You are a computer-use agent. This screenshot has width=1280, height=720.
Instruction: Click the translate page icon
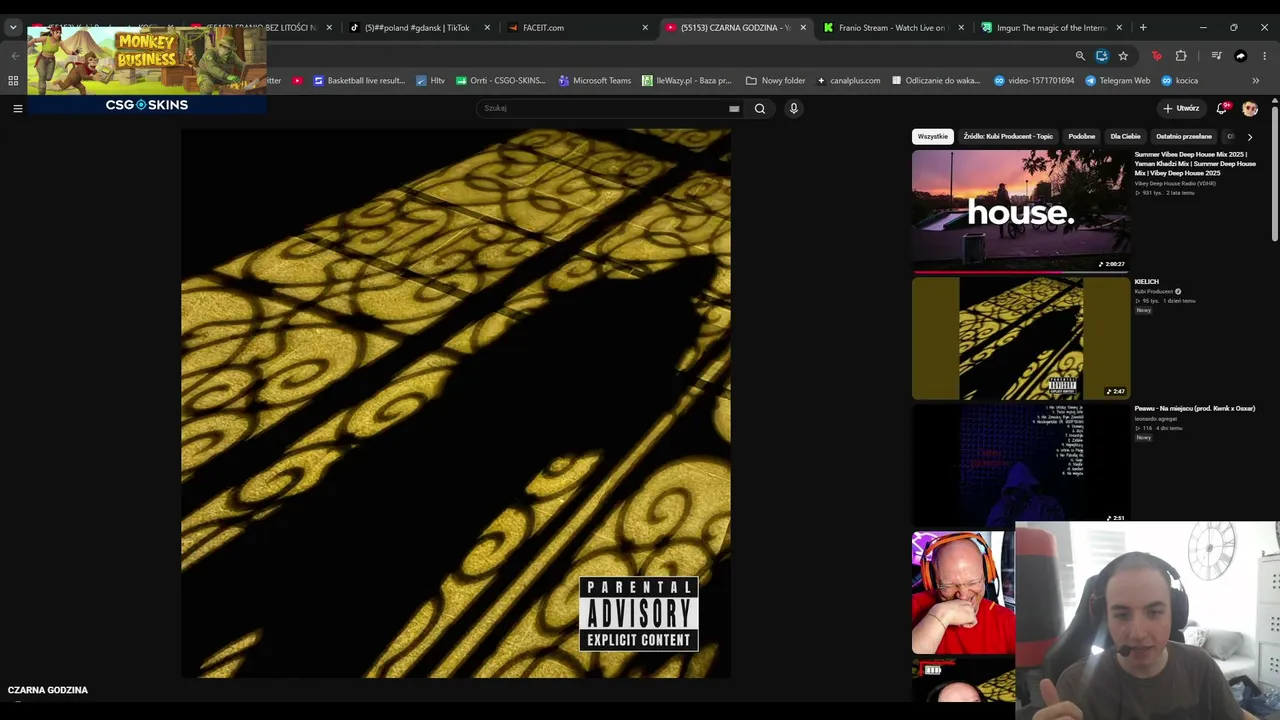coord(1102,56)
